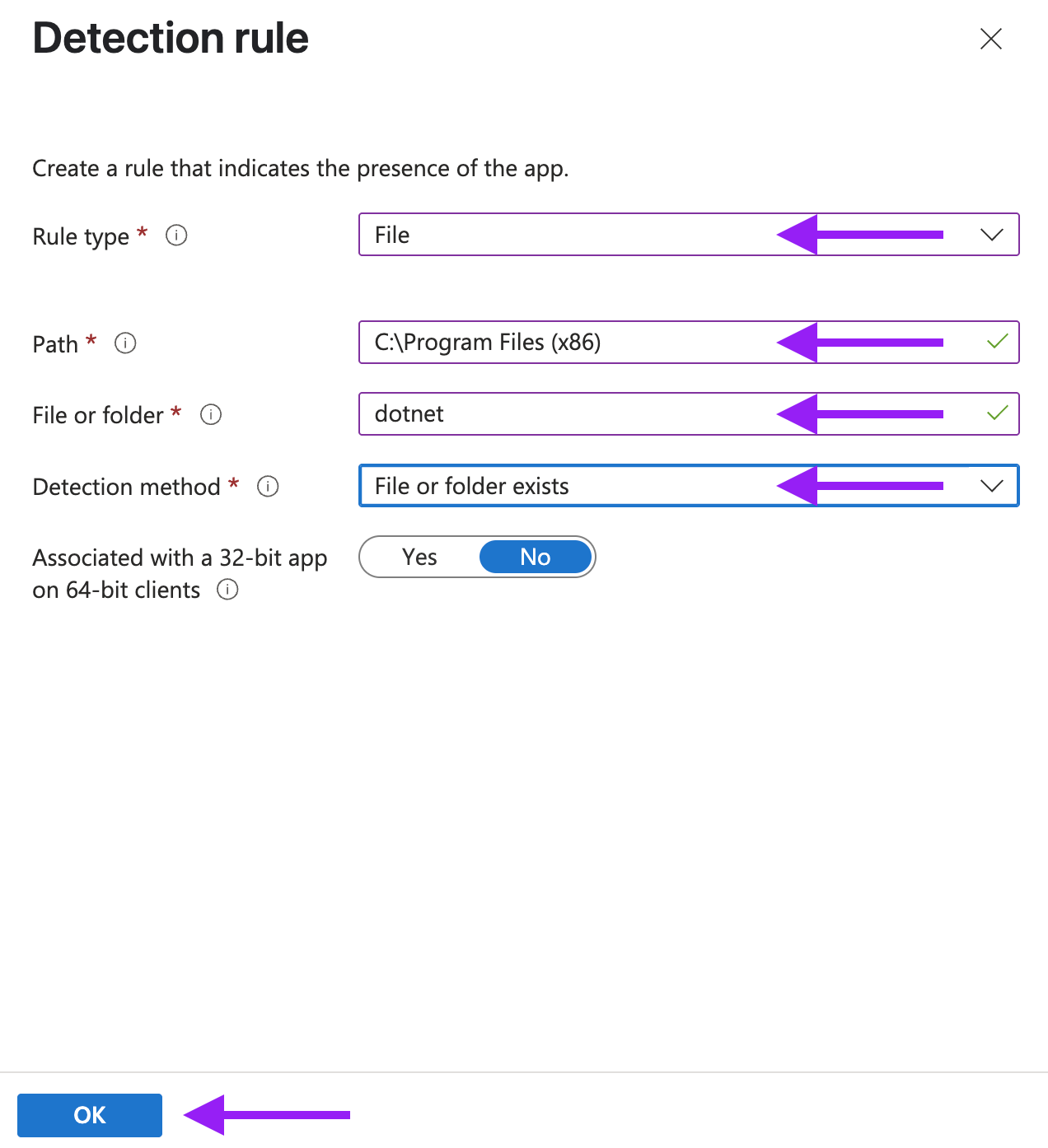Viewport: 1048px width, 1148px height.
Task: Click the info icon beside Rule type
Action: pyautogui.click(x=176, y=236)
